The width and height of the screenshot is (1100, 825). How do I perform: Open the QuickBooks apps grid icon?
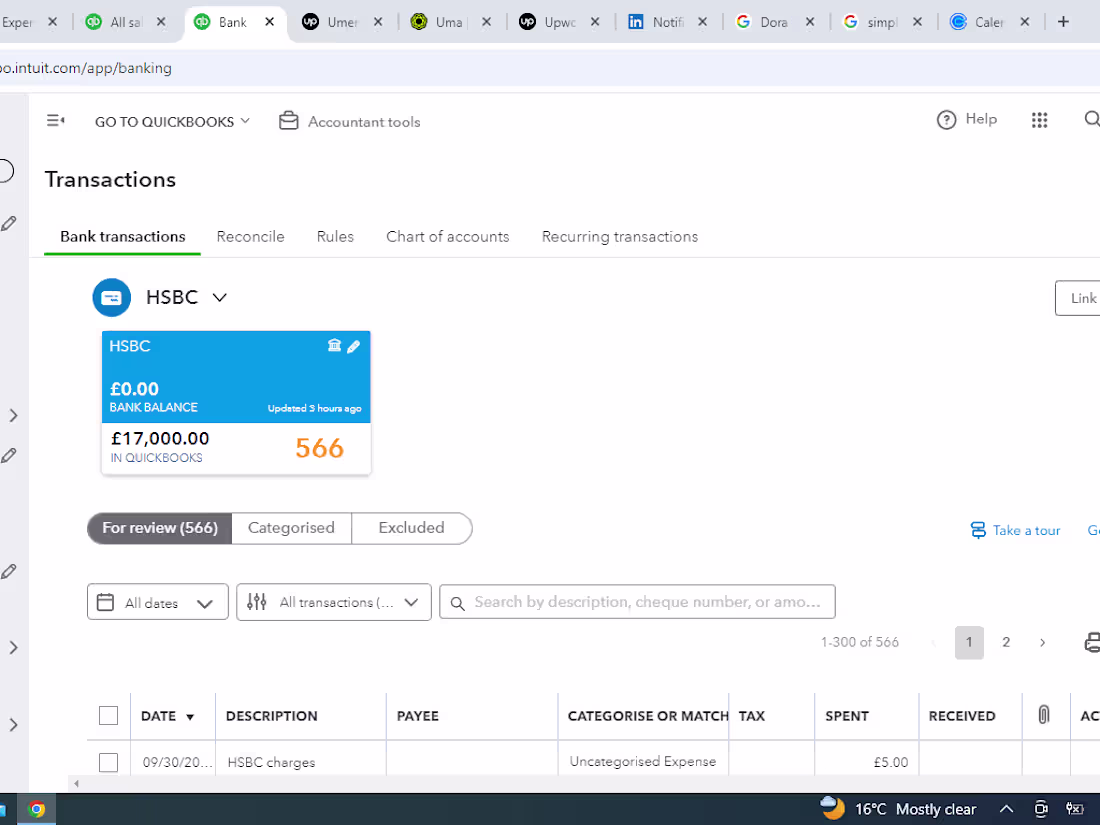(1040, 119)
